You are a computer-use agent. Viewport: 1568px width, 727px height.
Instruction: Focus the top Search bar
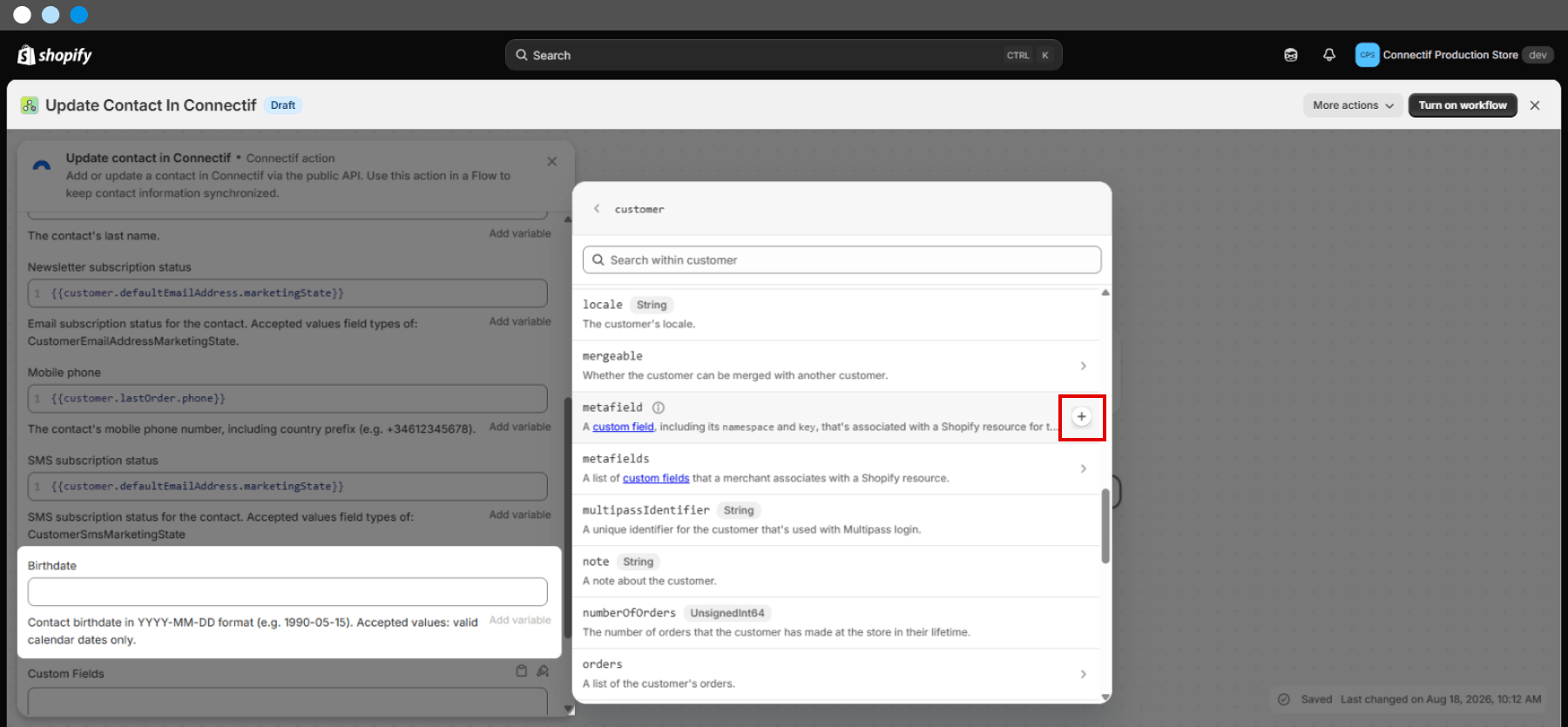tap(783, 55)
